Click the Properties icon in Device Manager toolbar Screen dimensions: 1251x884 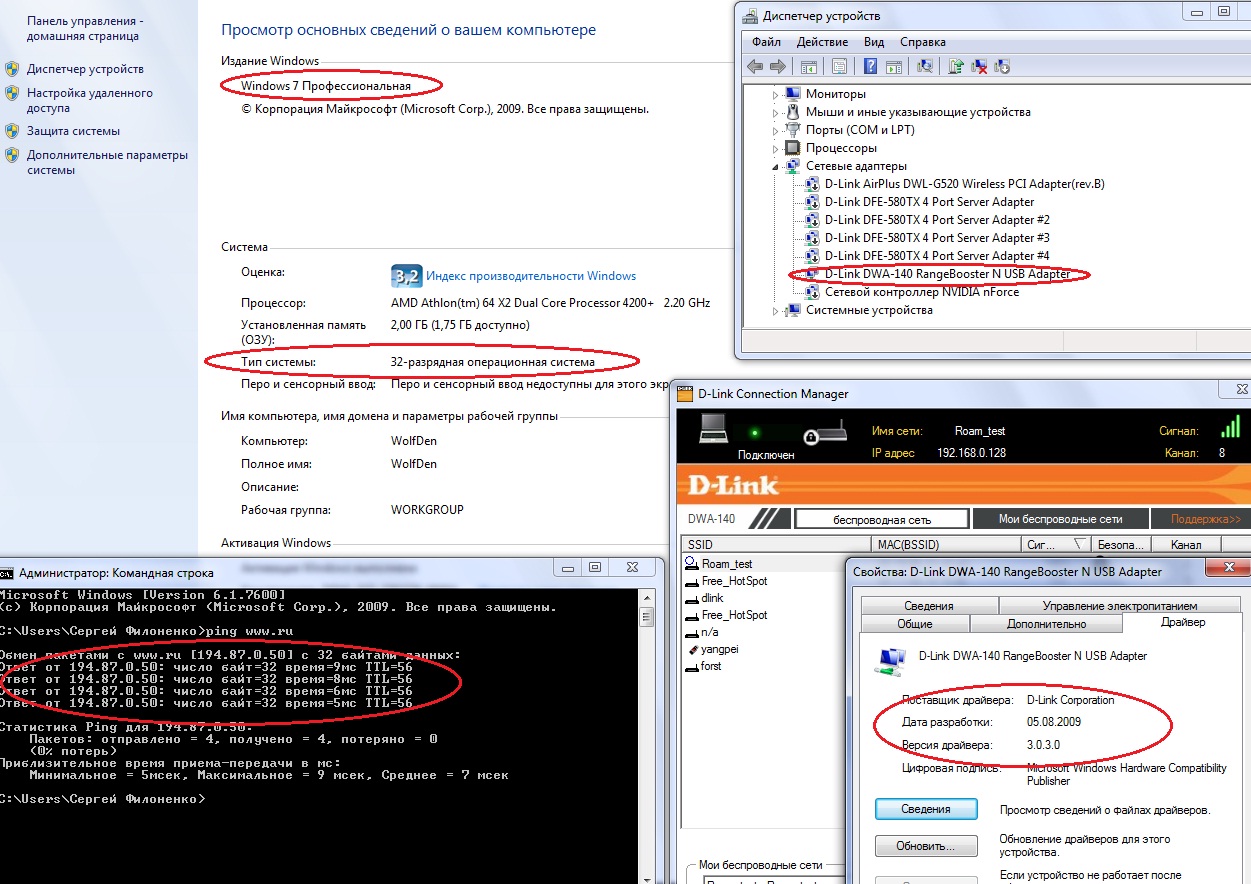pos(840,67)
